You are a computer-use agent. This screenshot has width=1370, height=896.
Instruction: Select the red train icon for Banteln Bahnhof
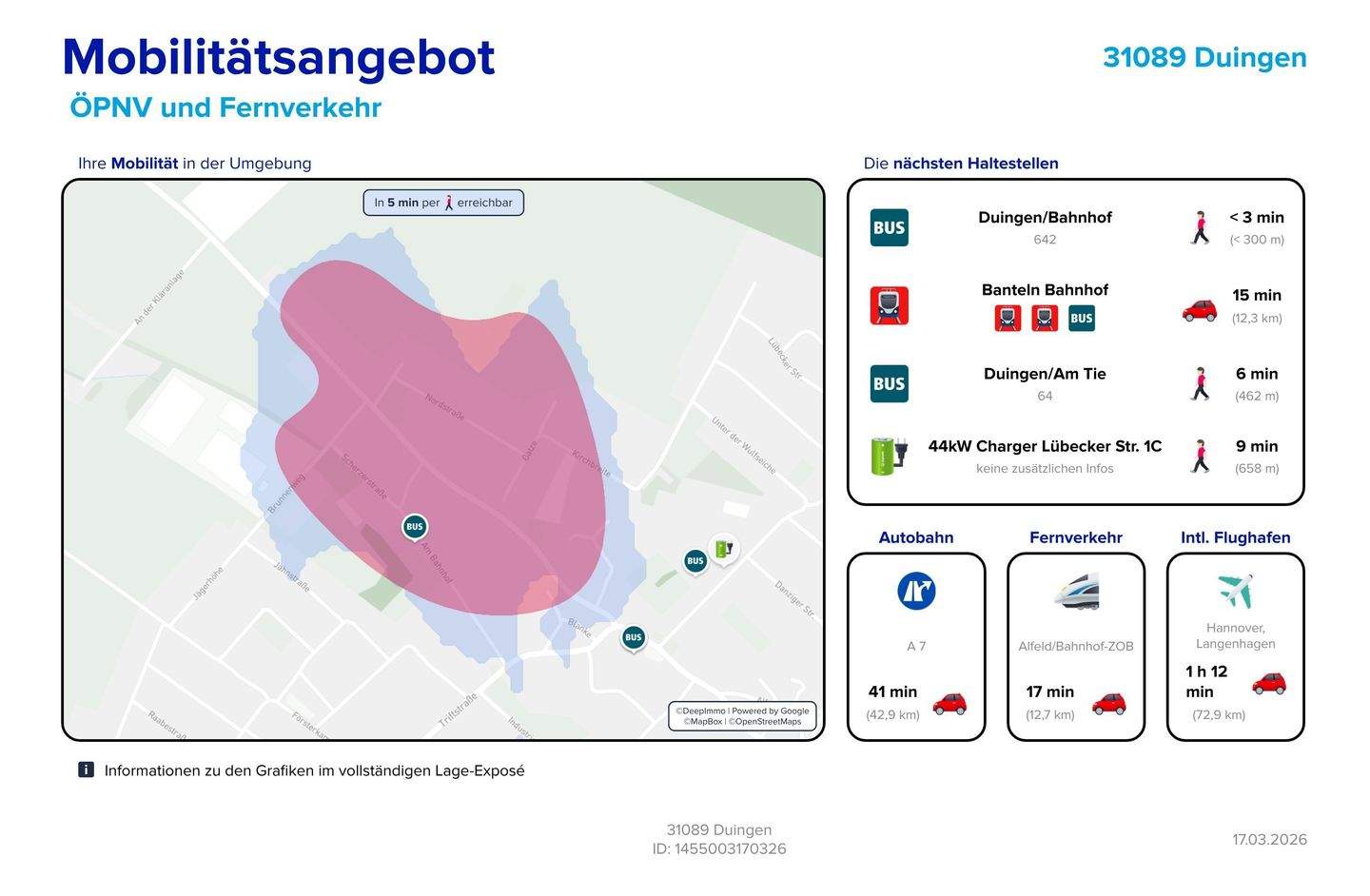(889, 306)
